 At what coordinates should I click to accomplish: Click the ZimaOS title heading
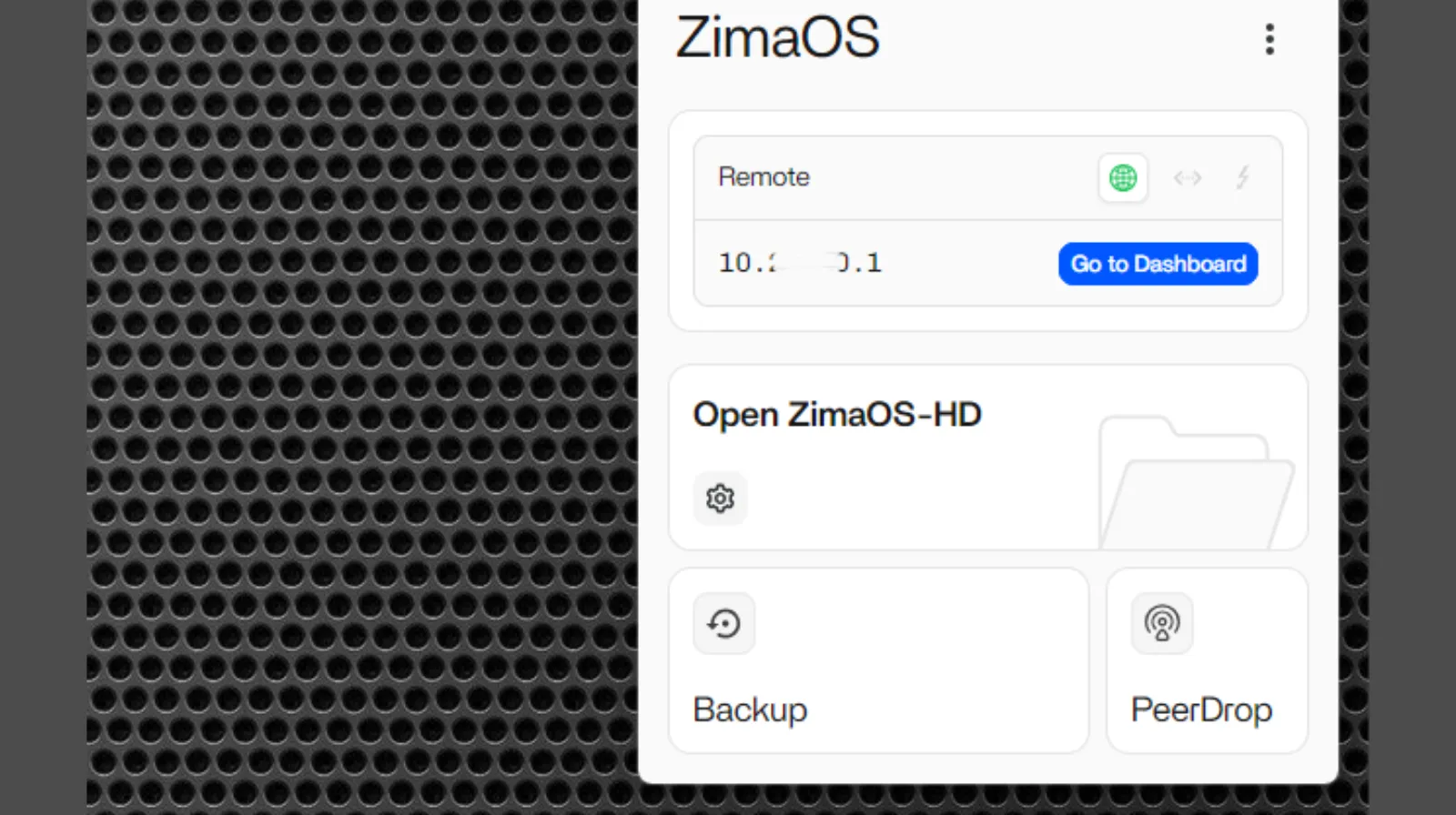778,37
